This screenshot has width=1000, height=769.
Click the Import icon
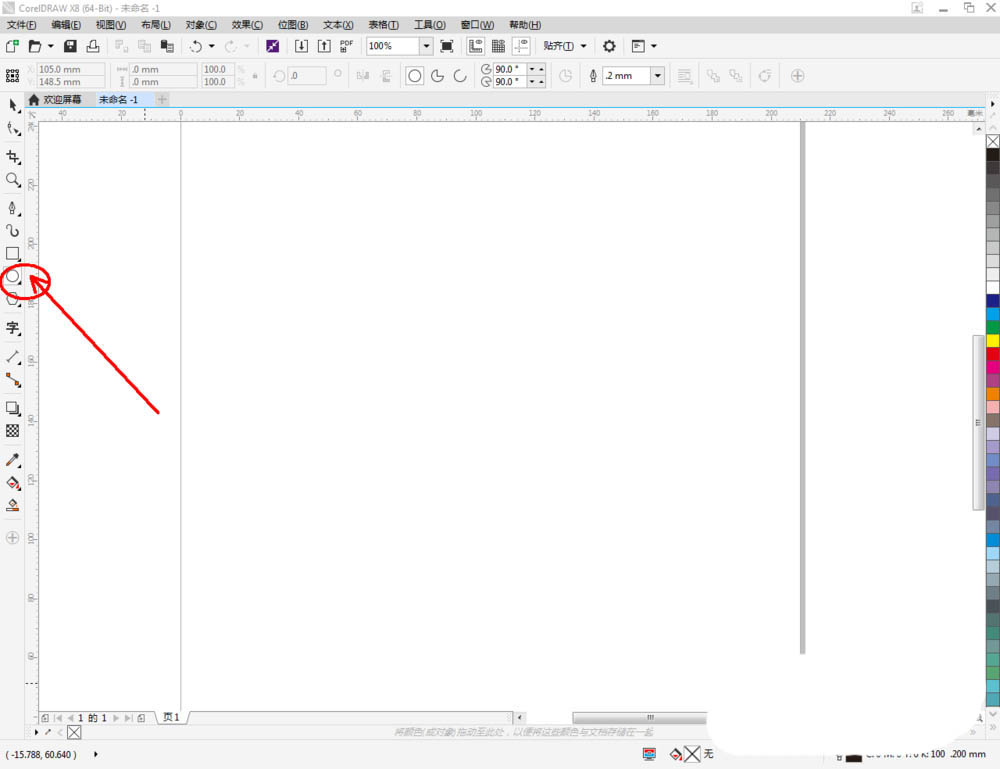tap(301, 46)
